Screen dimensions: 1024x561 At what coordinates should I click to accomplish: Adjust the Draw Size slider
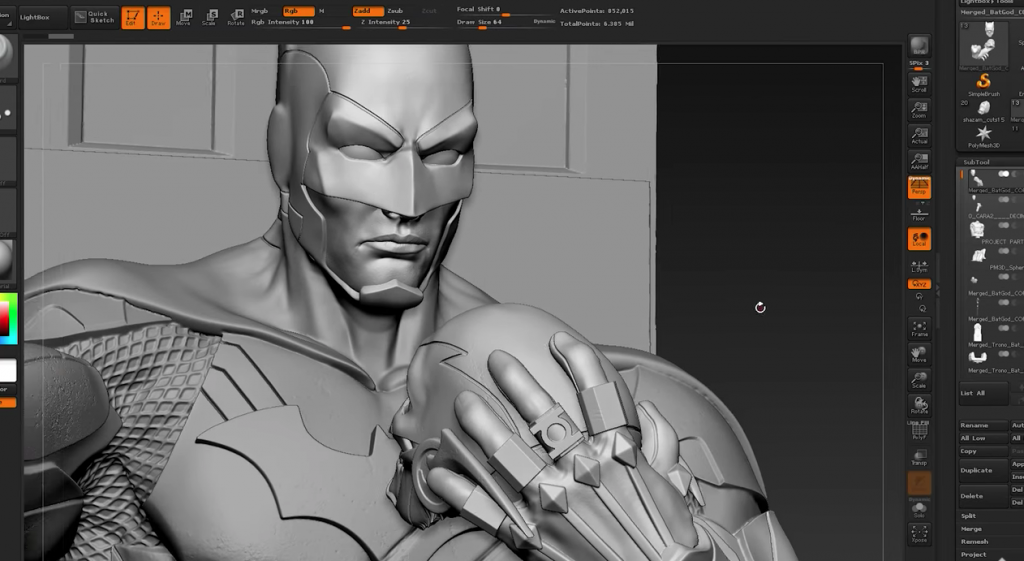tap(505, 23)
